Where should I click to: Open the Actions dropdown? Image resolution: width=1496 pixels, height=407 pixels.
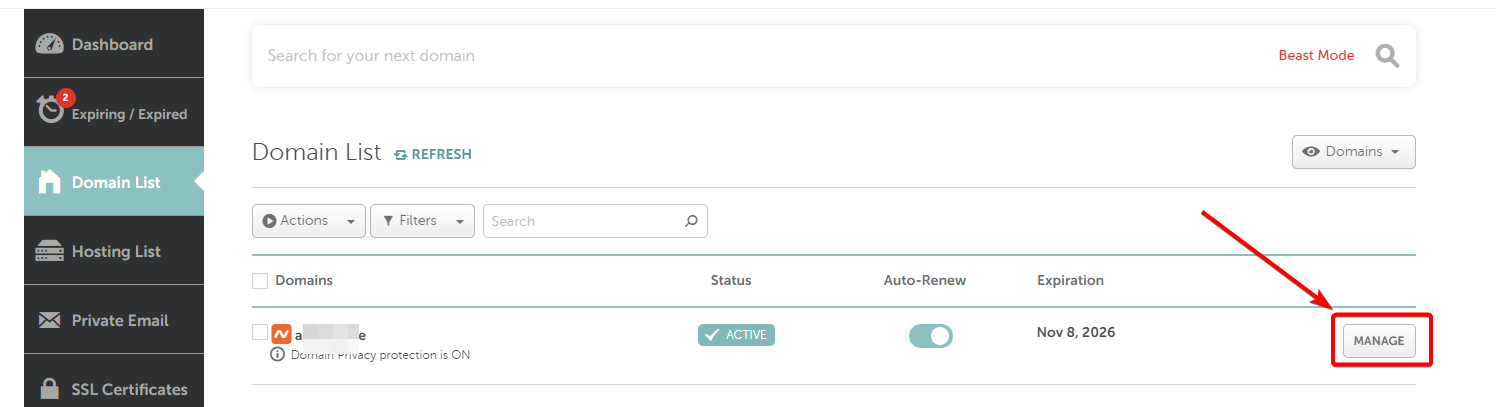tap(308, 221)
